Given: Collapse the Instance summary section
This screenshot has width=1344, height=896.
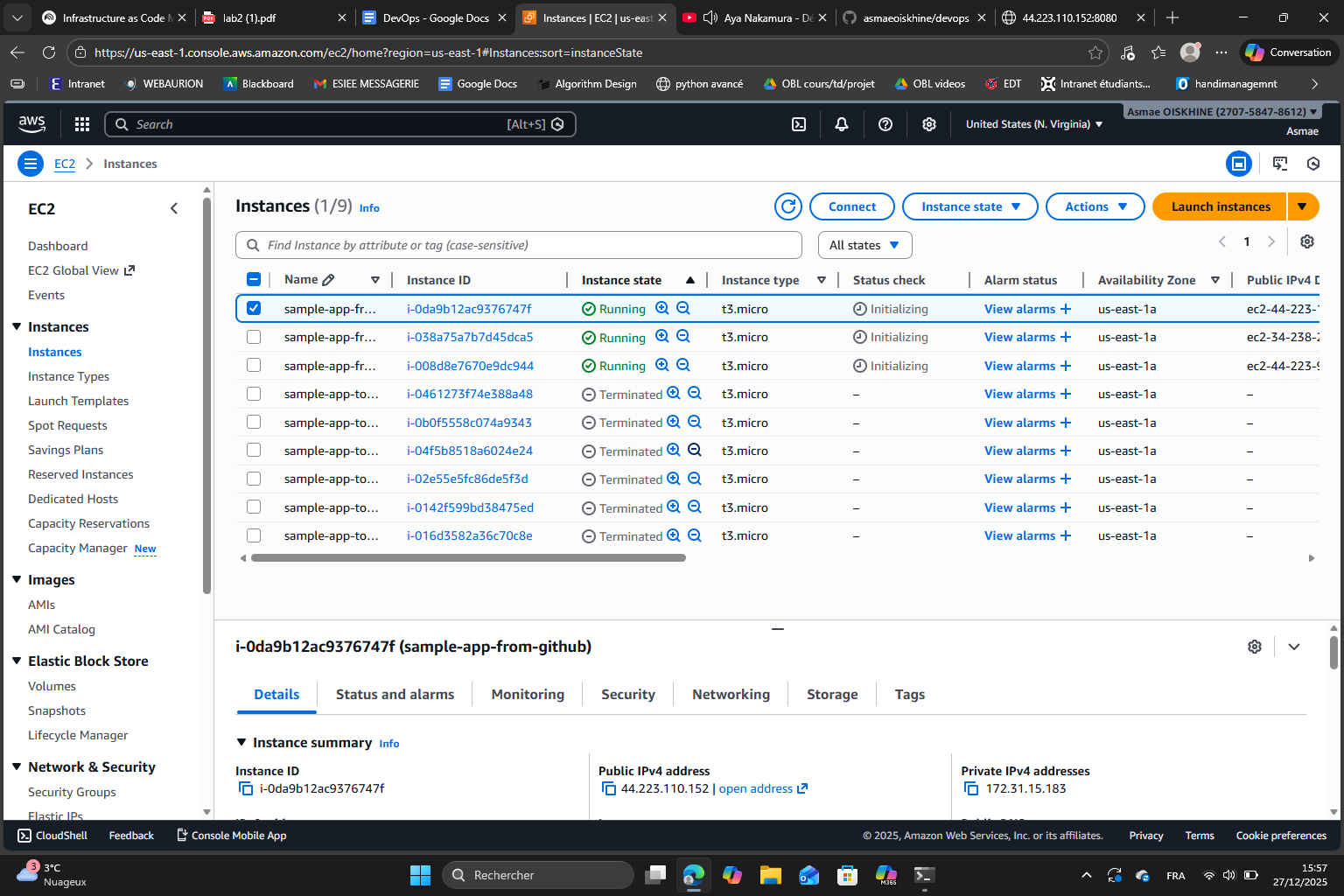Looking at the screenshot, I should (x=242, y=742).
